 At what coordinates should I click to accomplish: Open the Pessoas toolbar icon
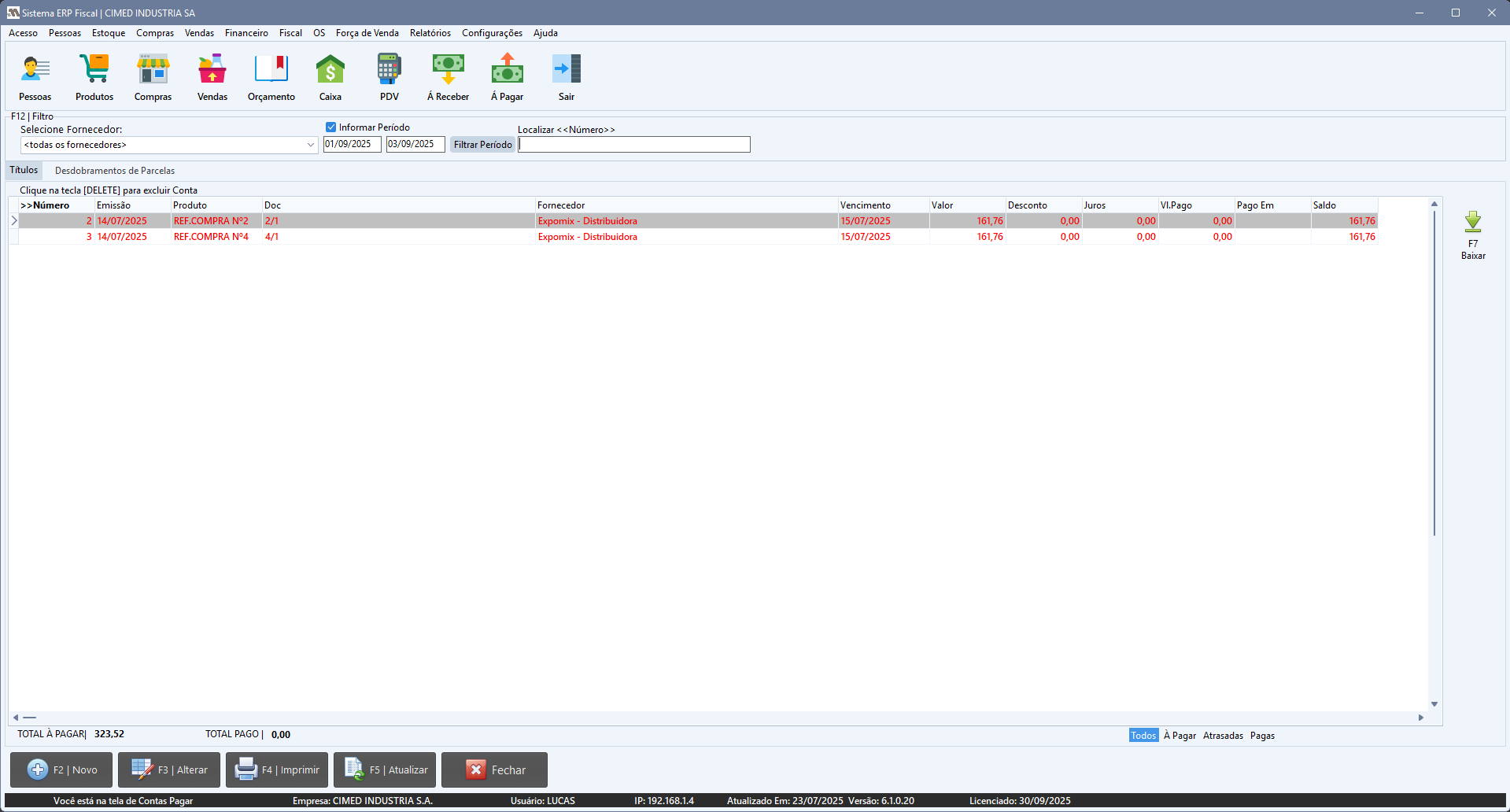35,70
